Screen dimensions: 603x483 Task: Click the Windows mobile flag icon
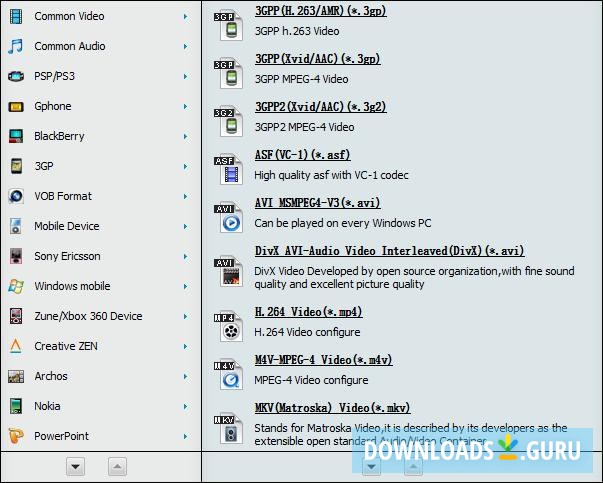tap(16, 286)
